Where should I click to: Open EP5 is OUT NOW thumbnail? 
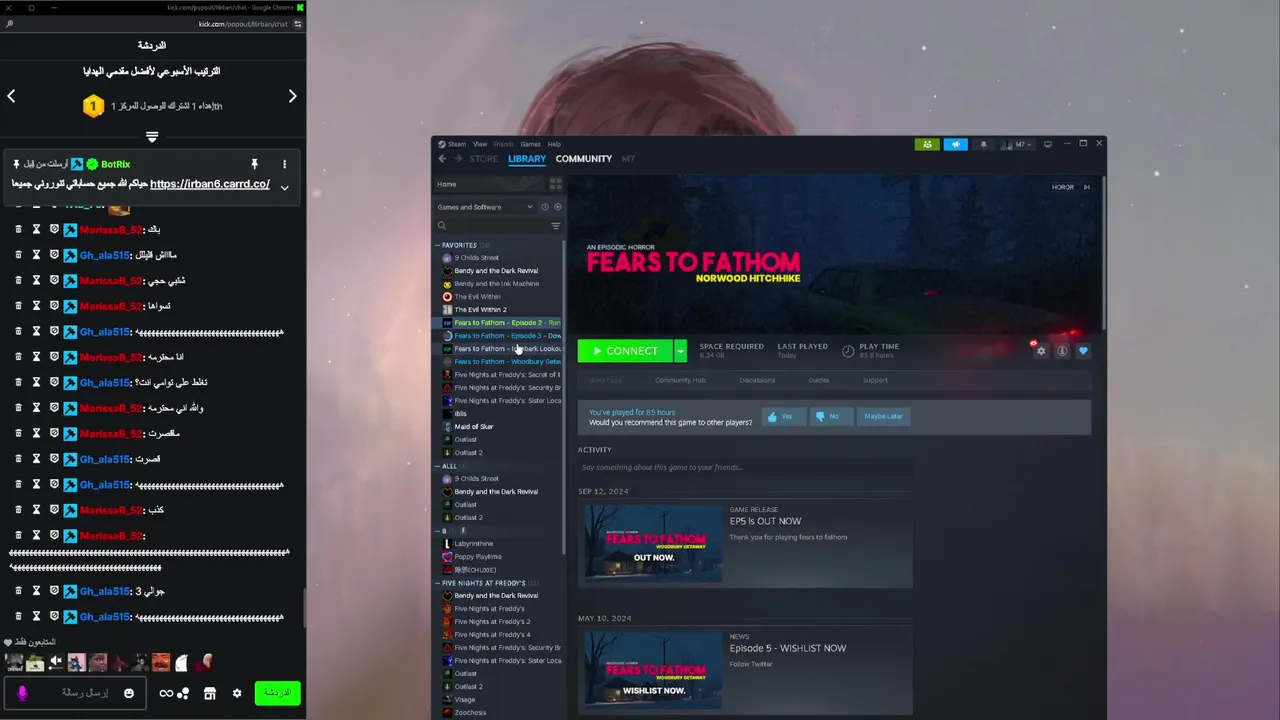[653, 543]
